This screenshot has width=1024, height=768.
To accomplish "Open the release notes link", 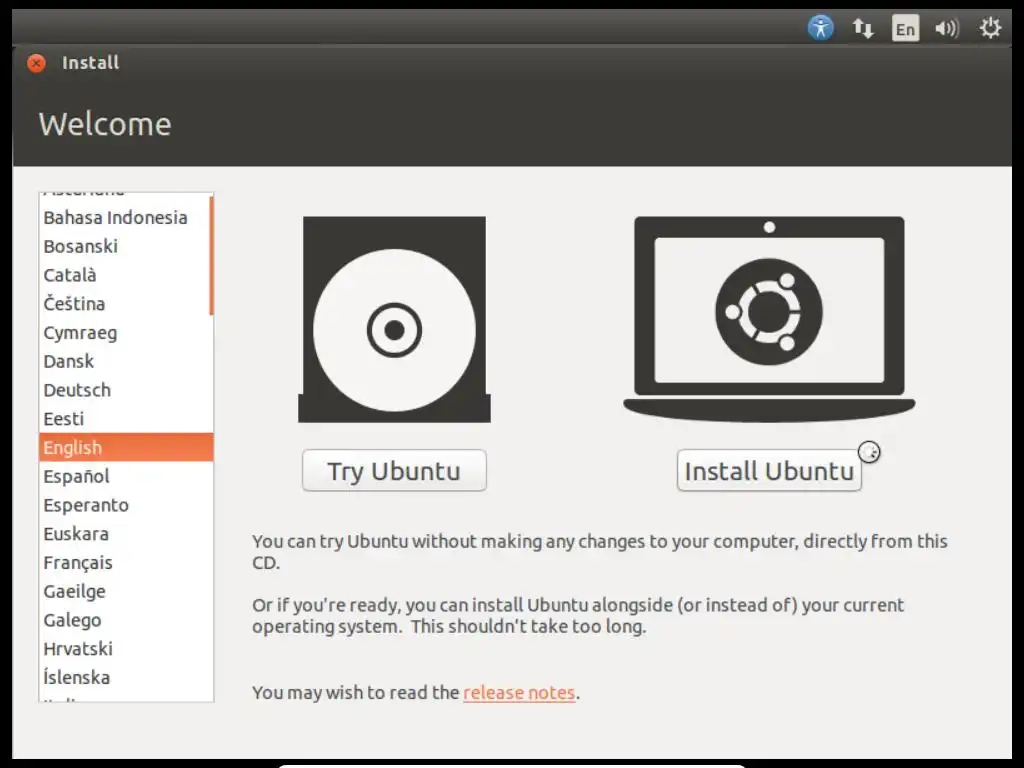I will point(519,692).
